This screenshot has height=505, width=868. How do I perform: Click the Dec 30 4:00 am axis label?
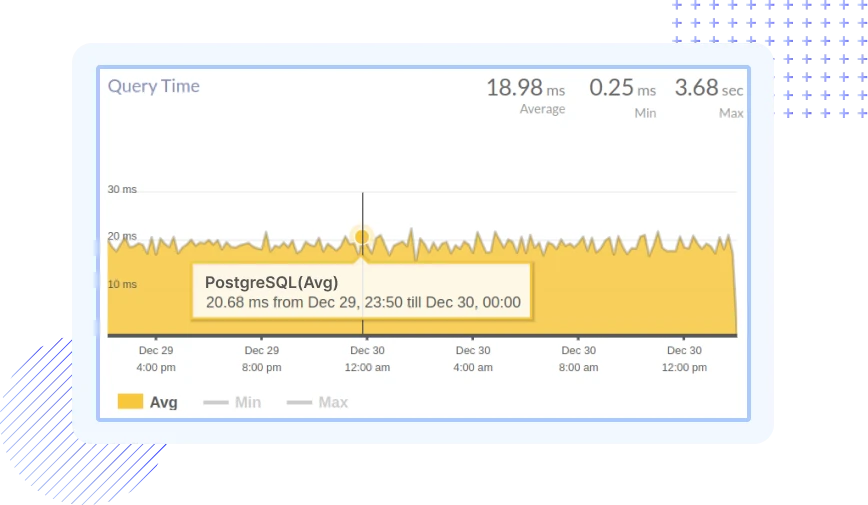473,359
